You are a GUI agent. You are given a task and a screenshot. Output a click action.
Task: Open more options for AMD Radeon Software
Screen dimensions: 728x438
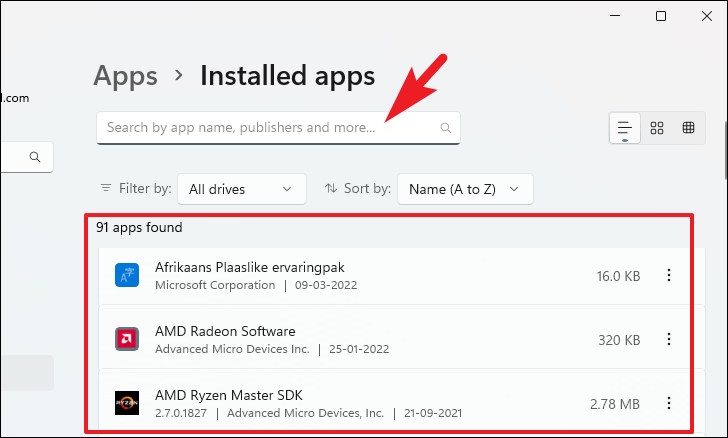tap(669, 339)
